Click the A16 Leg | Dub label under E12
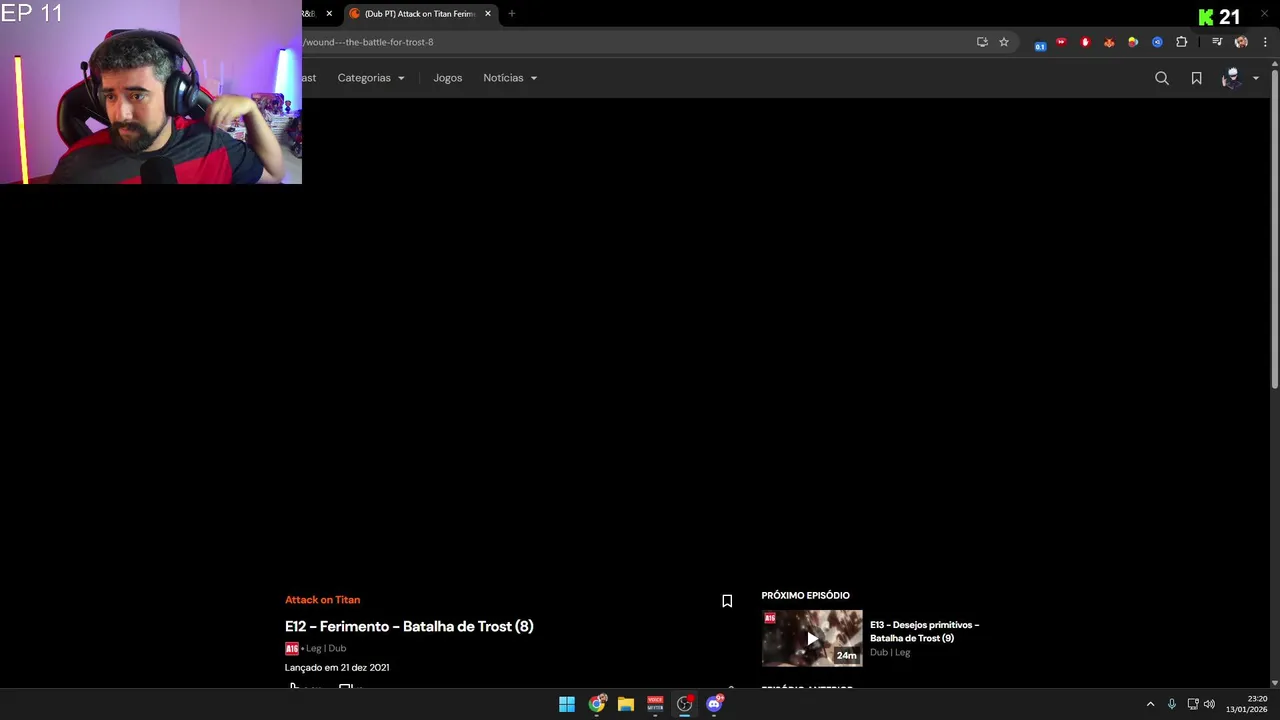Screen dimensions: 1280x720 pos(316,648)
